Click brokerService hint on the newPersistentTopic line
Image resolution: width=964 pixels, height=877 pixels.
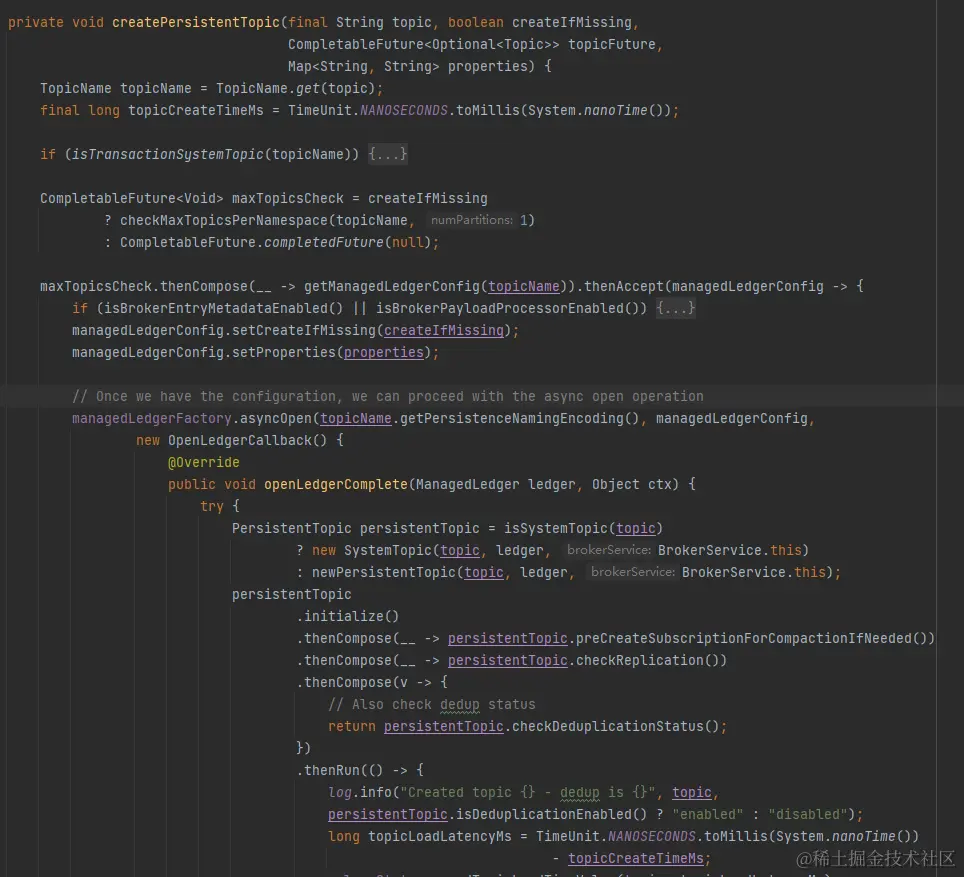coord(633,572)
